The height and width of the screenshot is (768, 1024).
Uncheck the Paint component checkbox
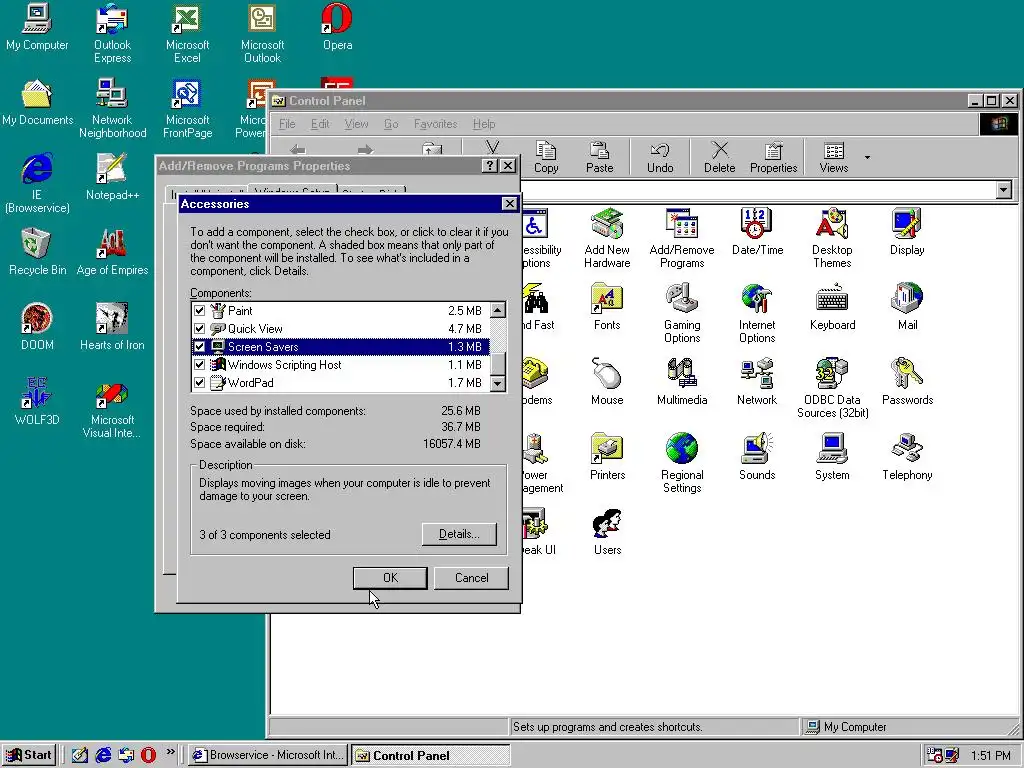point(200,311)
